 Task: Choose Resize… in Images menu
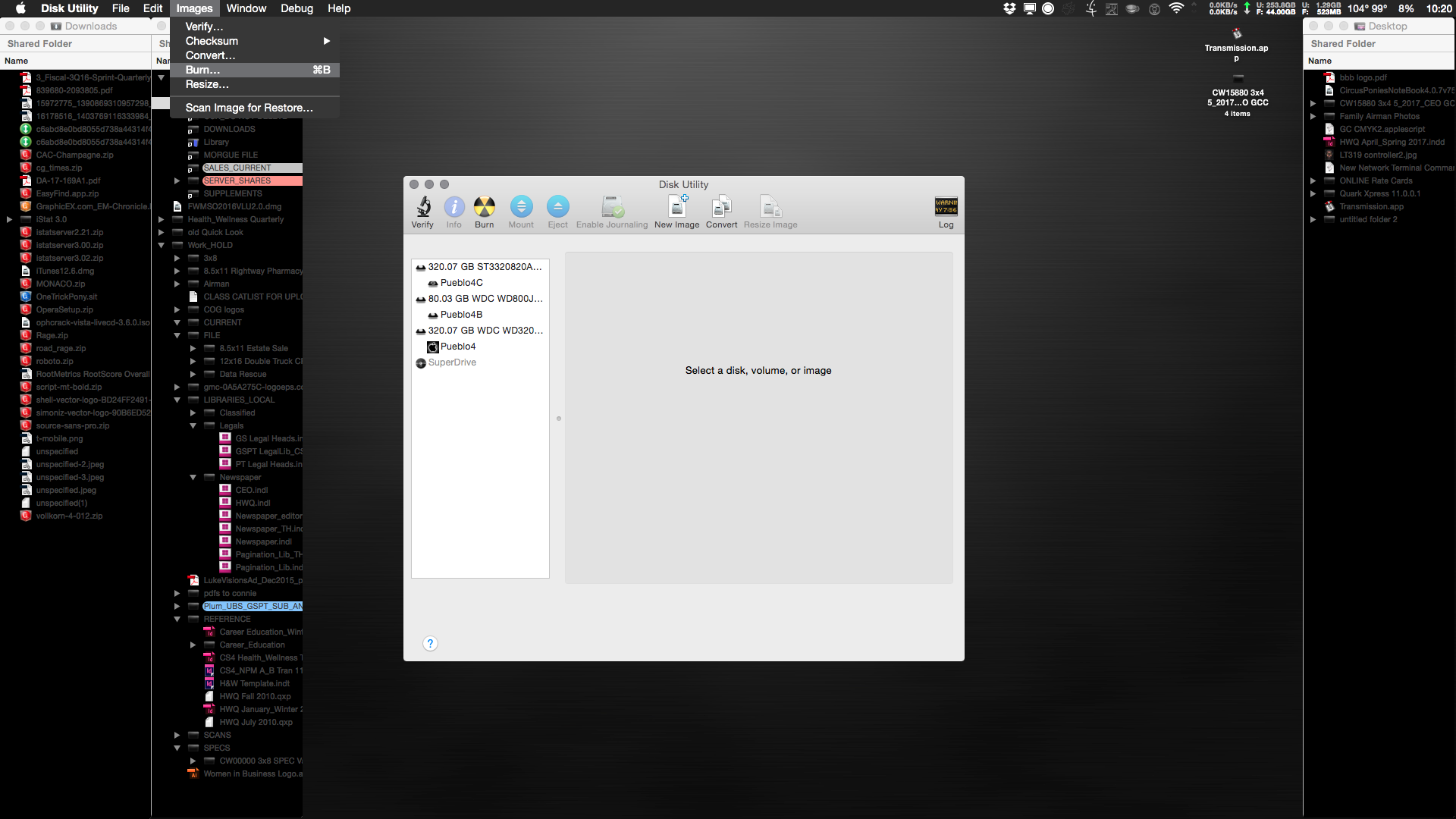[x=255, y=84]
